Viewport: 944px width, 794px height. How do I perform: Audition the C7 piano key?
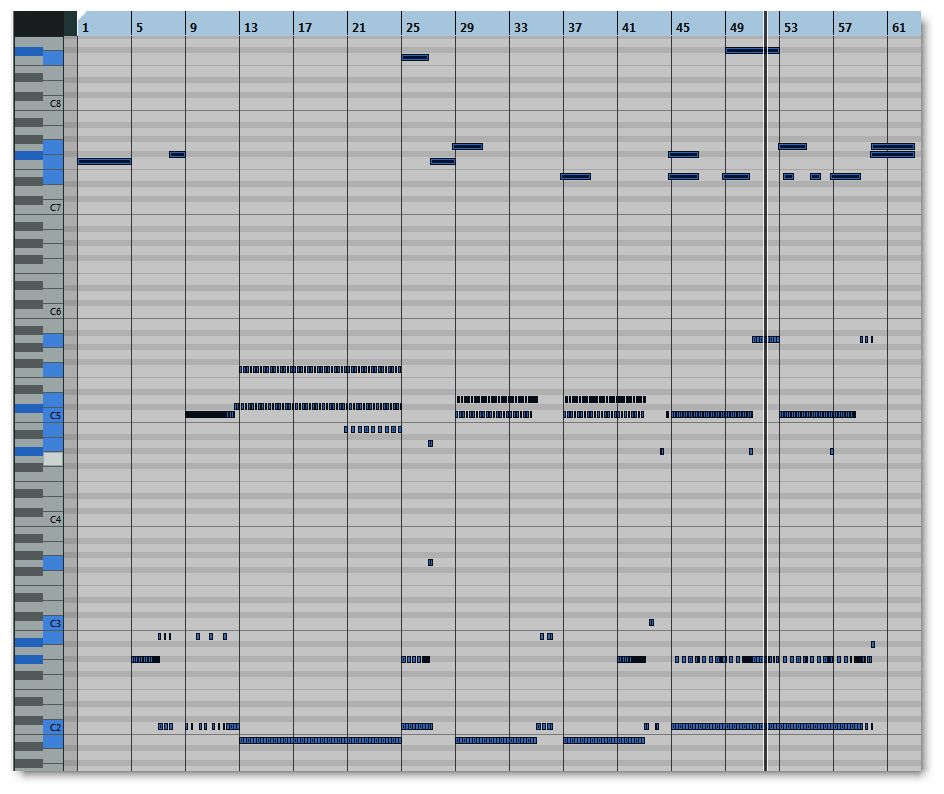[53, 208]
